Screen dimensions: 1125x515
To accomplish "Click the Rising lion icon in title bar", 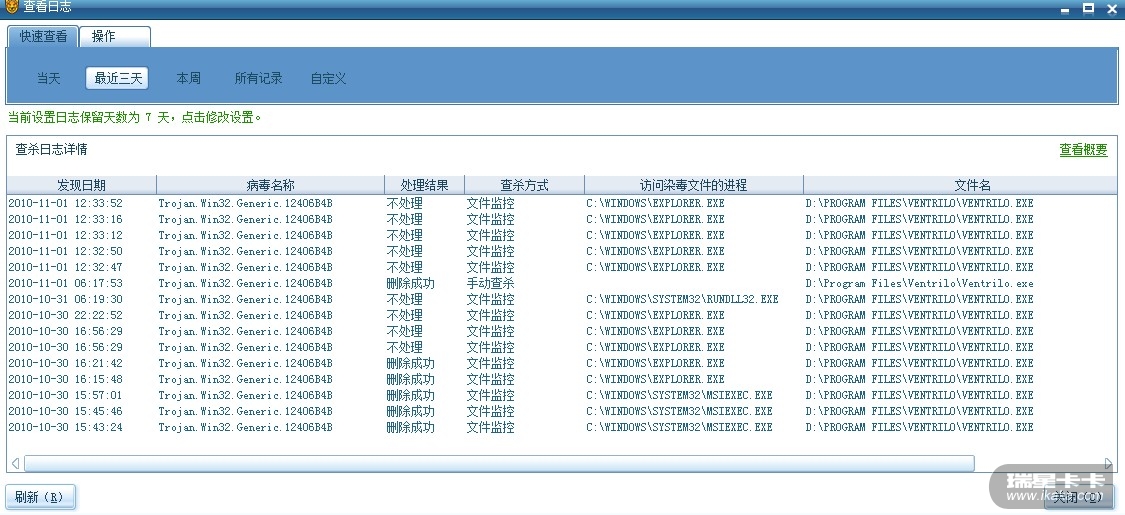I will coord(11,8).
